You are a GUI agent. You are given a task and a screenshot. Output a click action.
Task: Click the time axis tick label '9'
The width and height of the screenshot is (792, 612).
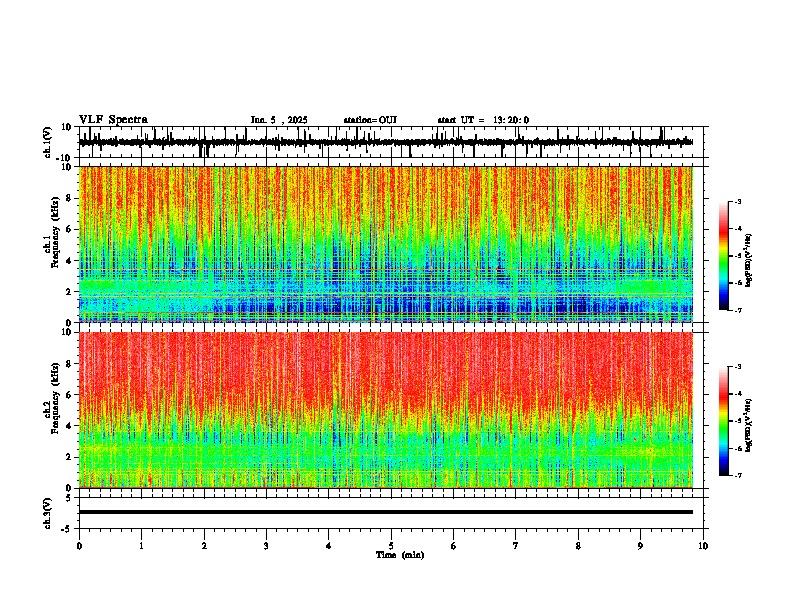coord(640,546)
